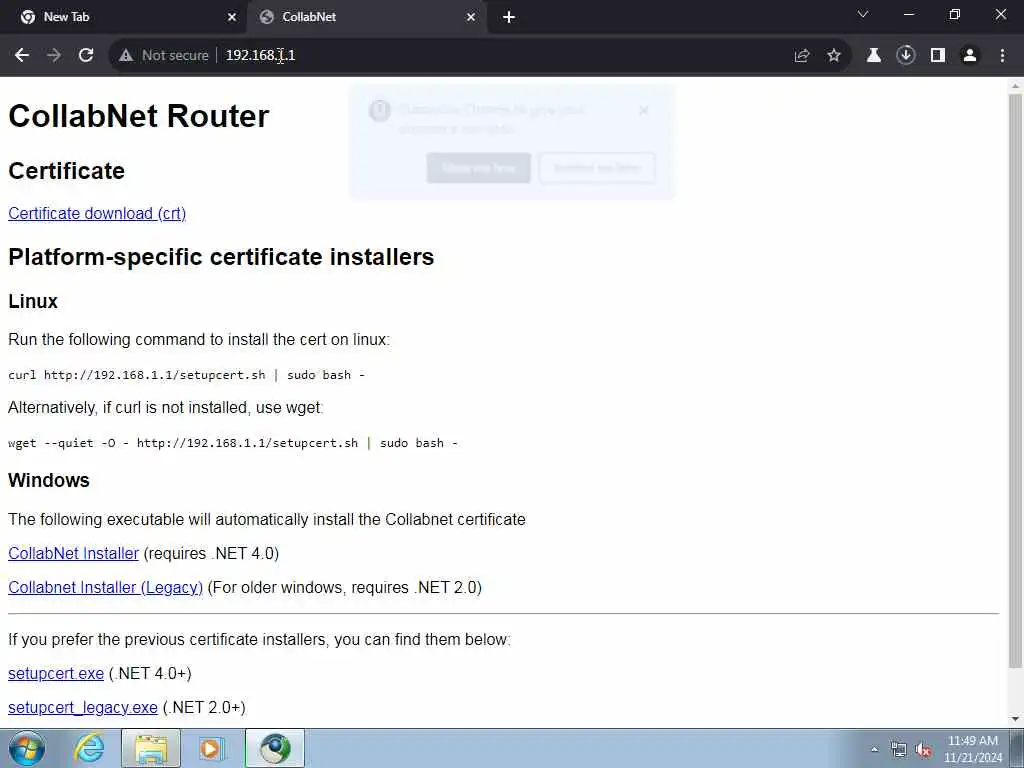The height and width of the screenshot is (768, 1024).
Task: Open a new tab with plus button
Action: (509, 17)
